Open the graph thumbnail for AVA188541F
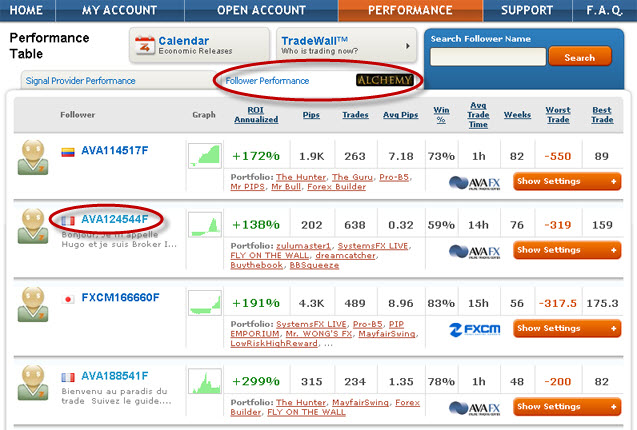This screenshot has width=637, height=430. click(x=204, y=382)
